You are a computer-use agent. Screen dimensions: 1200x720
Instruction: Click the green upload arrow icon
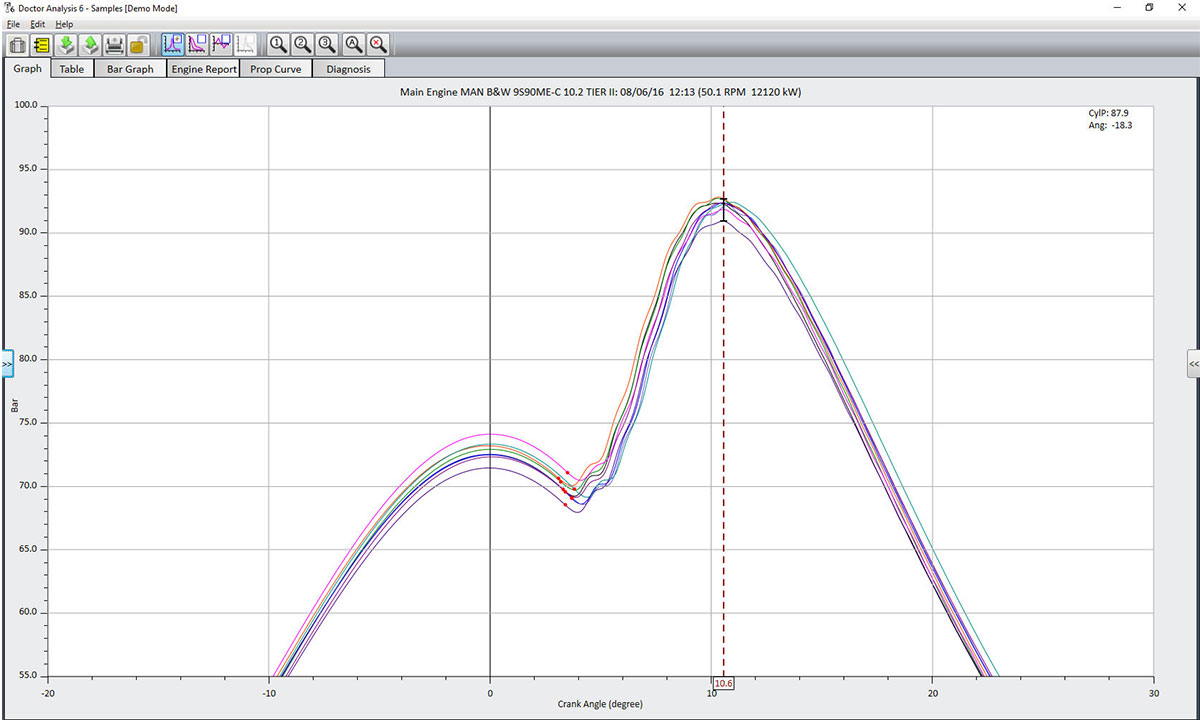(x=90, y=44)
